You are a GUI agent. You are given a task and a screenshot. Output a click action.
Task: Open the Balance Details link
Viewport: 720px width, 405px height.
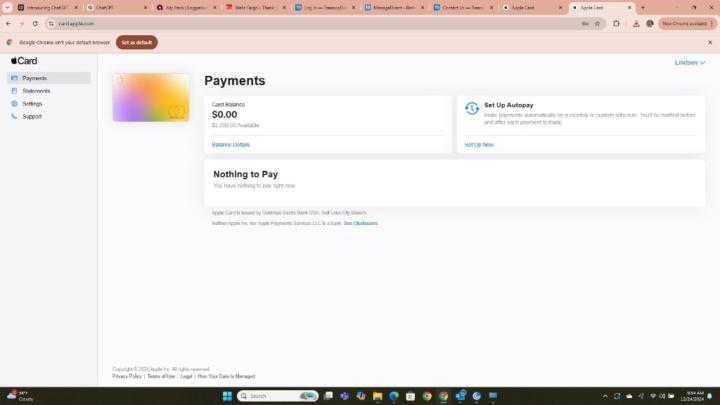231,145
